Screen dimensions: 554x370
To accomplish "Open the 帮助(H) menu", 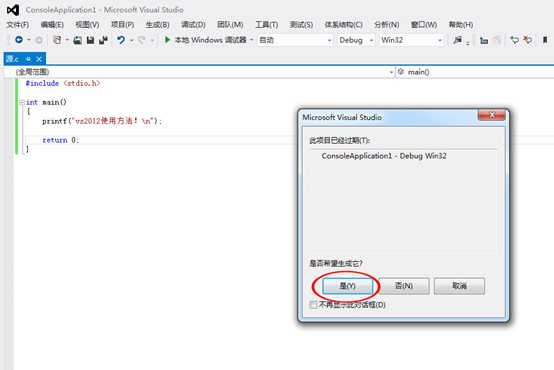I will click(461, 25).
